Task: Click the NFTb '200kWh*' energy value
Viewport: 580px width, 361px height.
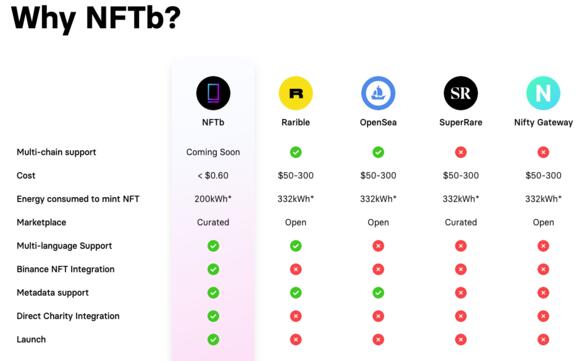Action: coord(213,199)
